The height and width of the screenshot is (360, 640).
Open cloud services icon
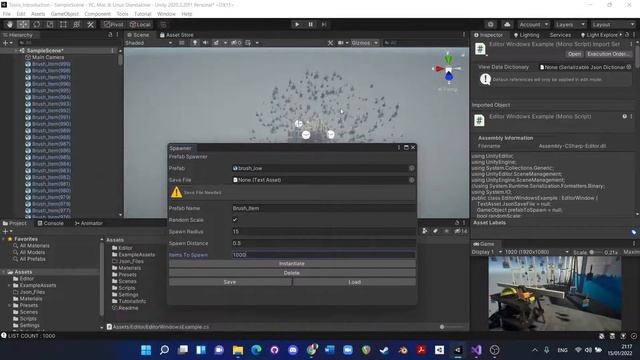pos(507,24)
